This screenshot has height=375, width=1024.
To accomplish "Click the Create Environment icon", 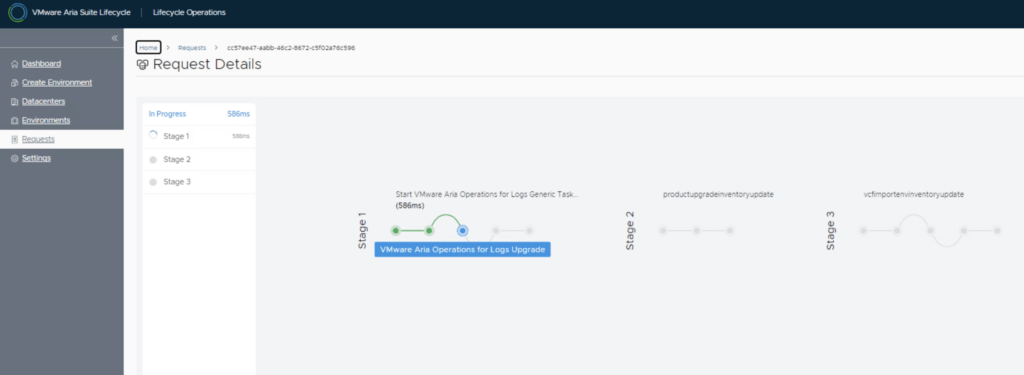I will coord(15,83).
